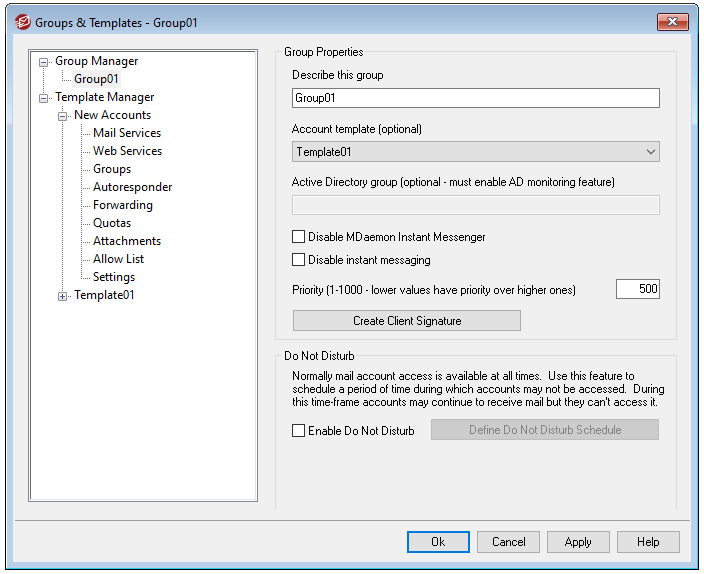Open the Settings template page

(x=114, y=277)
